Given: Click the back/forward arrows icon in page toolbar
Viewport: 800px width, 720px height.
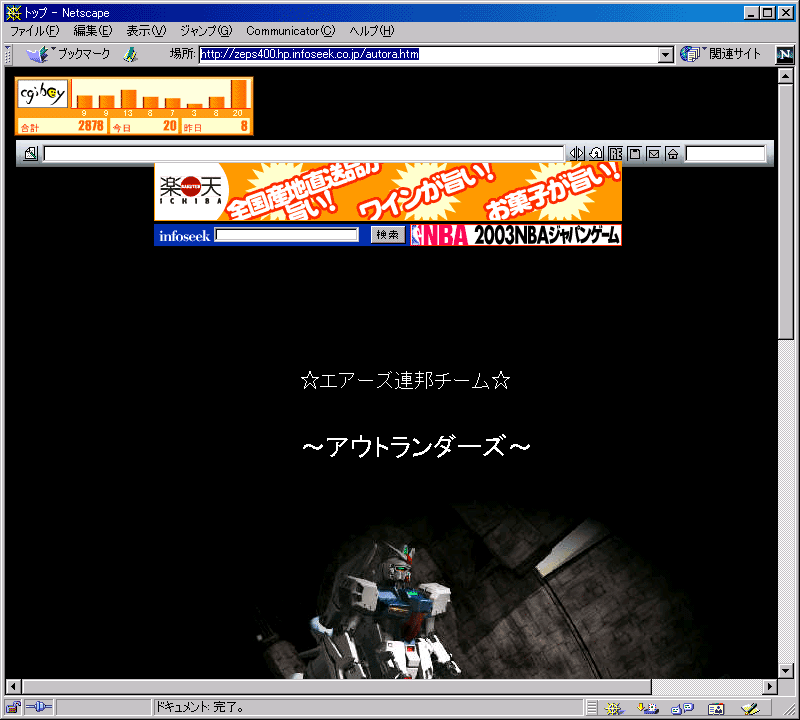Looking at the screenshot, I should click(577, 153).
